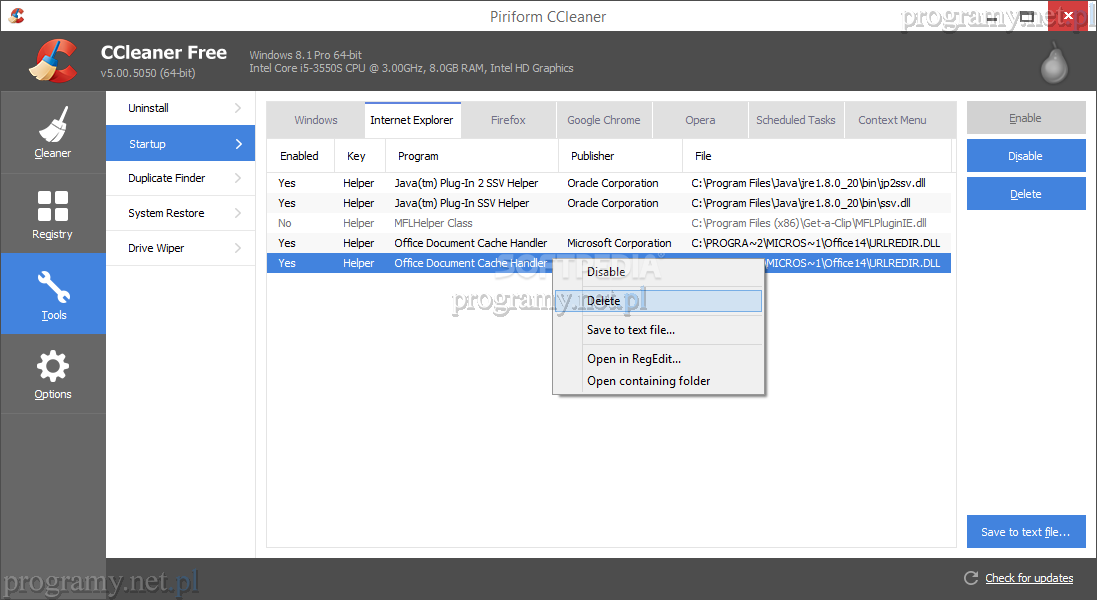Sort the list by Publisher column header
Screen dimensions: 1097x600
(592, 156)
